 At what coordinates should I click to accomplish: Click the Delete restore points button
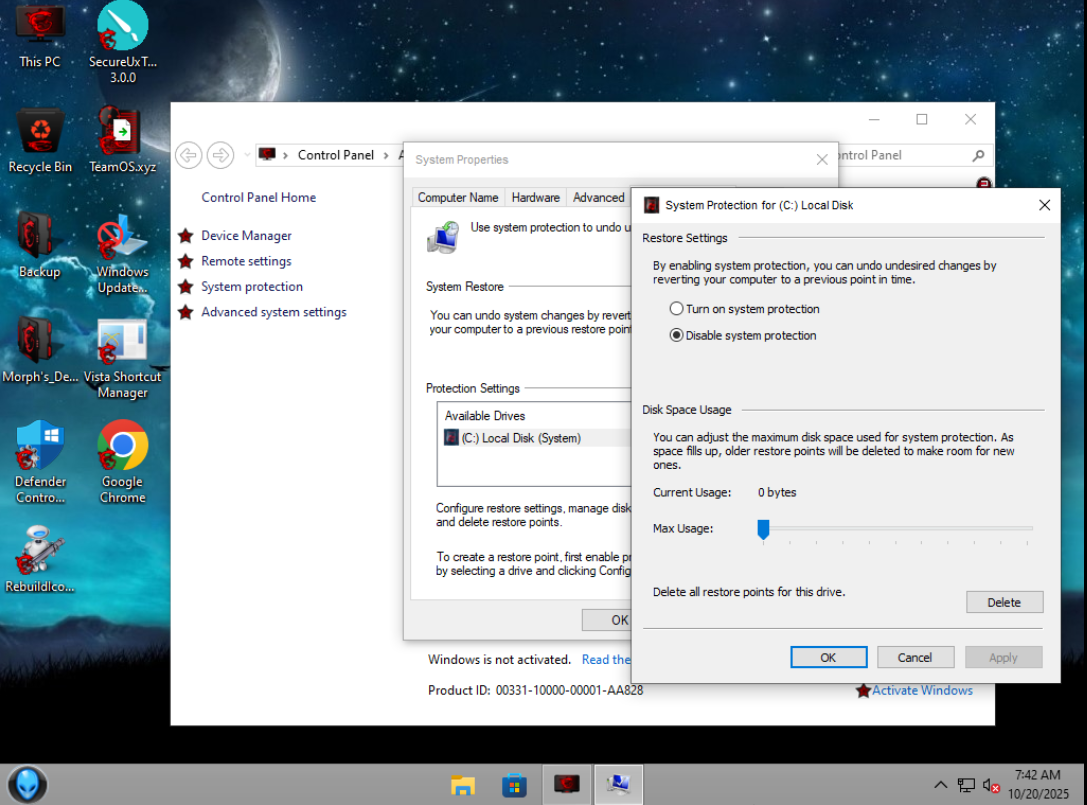1004,602
